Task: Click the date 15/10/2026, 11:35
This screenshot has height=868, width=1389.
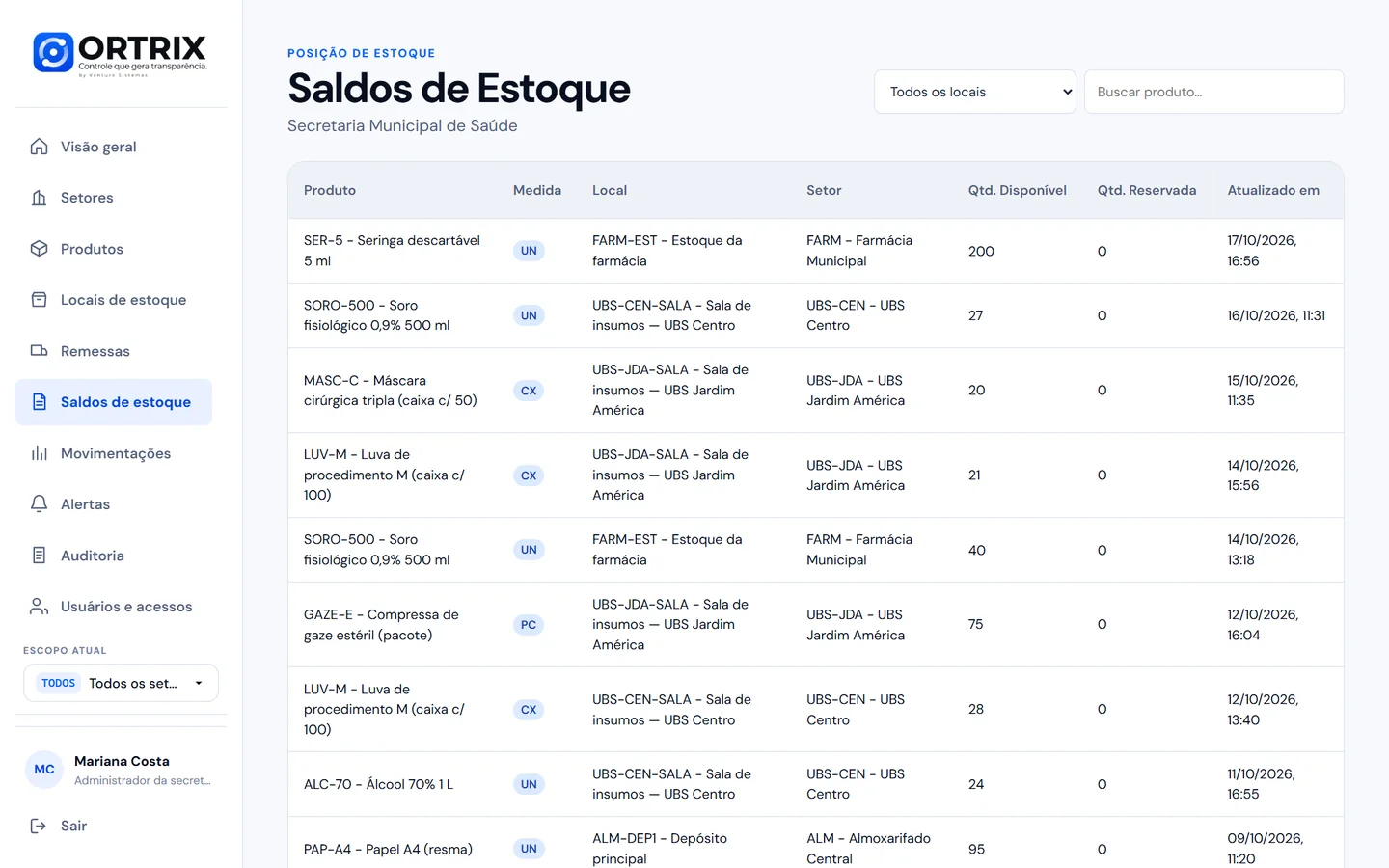Action: pos(1263,391)
